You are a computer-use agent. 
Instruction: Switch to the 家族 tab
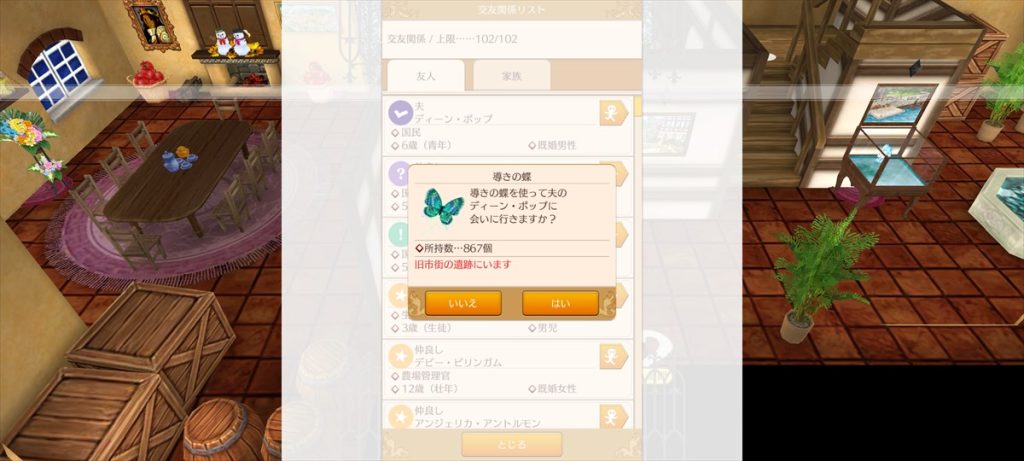[511, 76]
